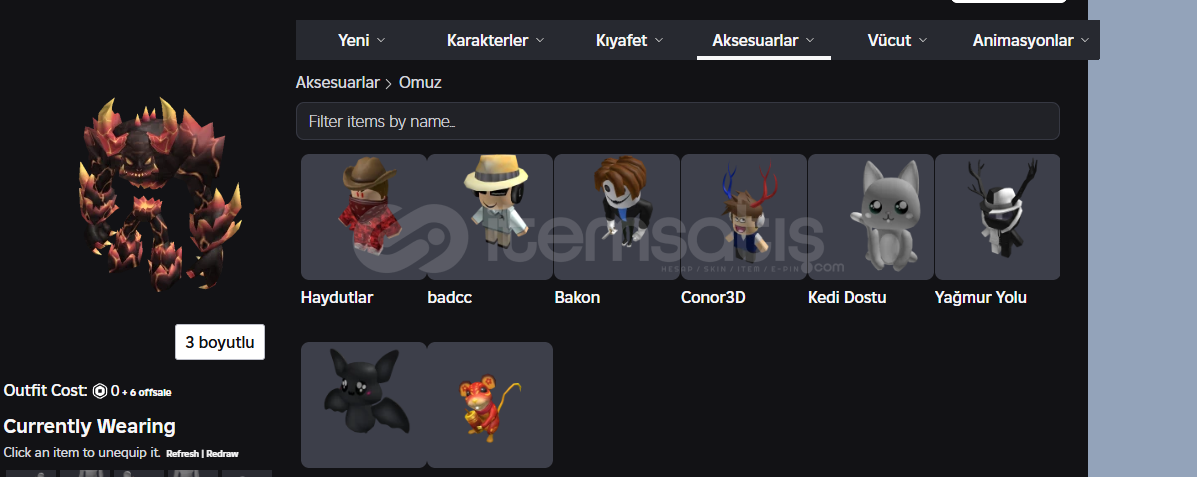This screenshot has width=1197, height=477.
Task: Equip the black bat shoulder accessory
Action: 363,404
